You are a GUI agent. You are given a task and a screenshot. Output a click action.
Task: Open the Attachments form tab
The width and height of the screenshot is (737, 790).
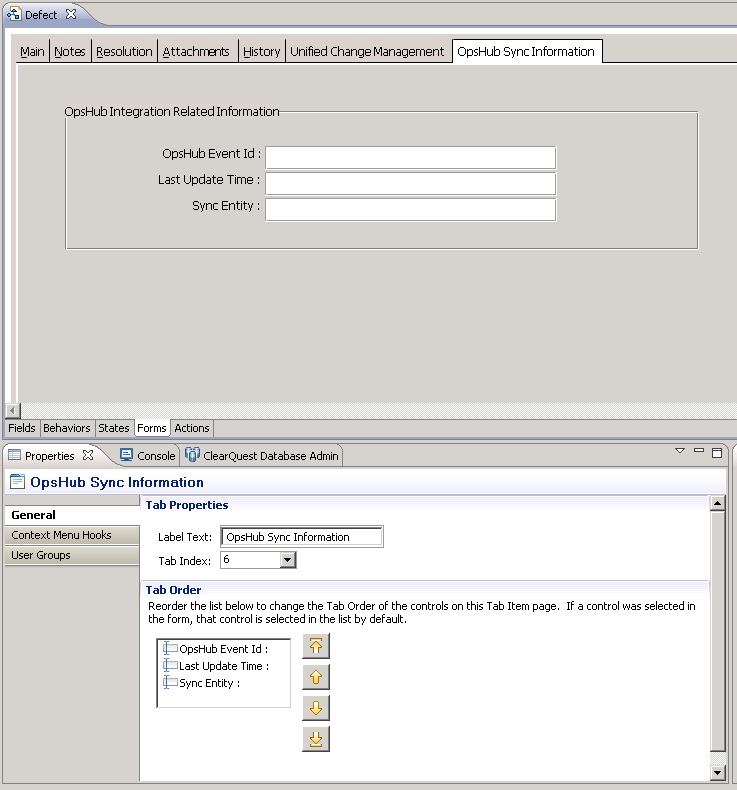196,52
